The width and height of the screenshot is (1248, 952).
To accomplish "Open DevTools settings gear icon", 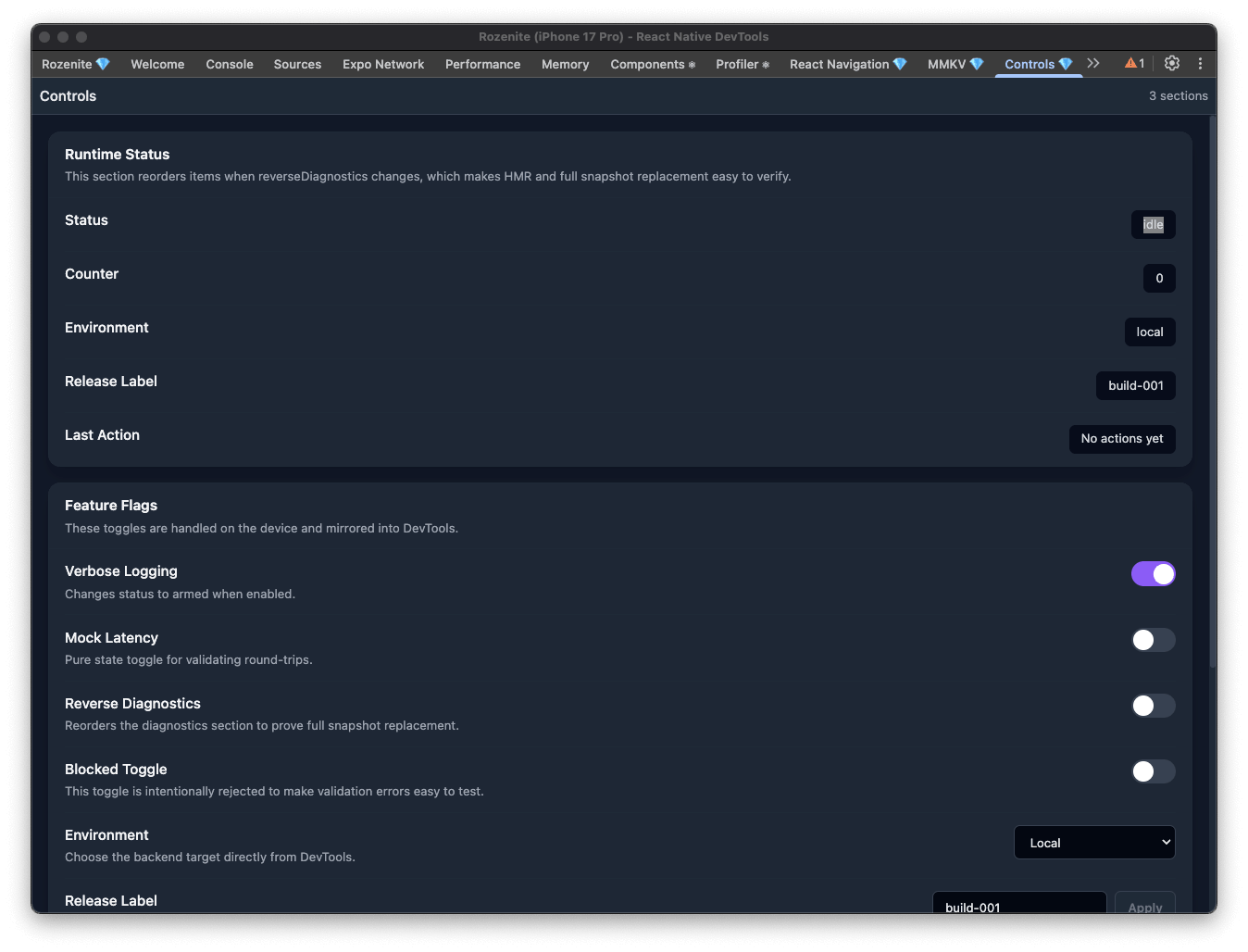I will tap(1172, 64).
